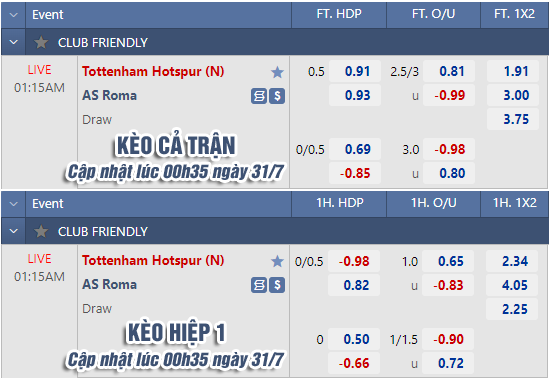Collapse the first-half CLUB FRIENDLY section chevron
The image size is (551, 381).
click(x=13, y=231)
